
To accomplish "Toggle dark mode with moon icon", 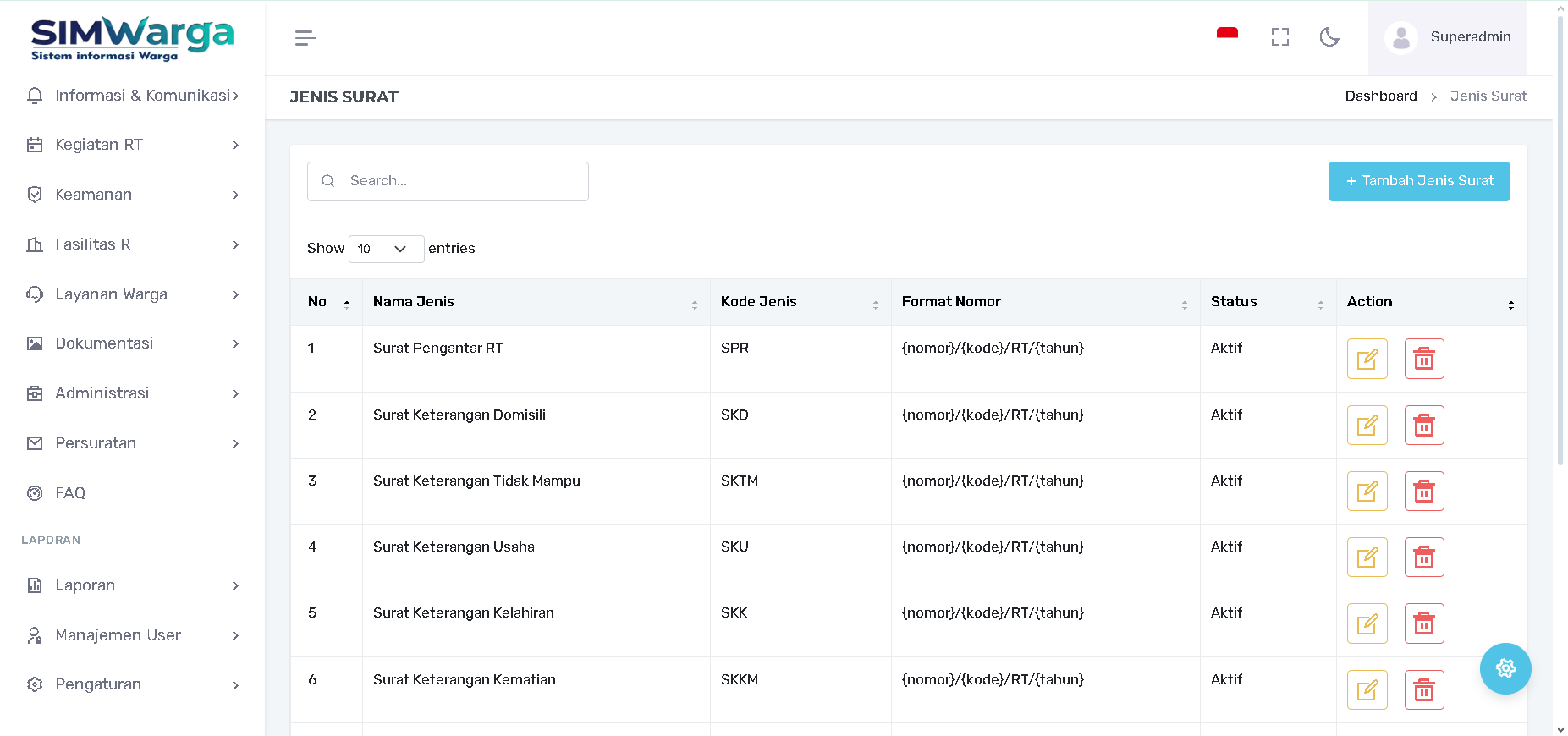I will (x=1329, y=37).
